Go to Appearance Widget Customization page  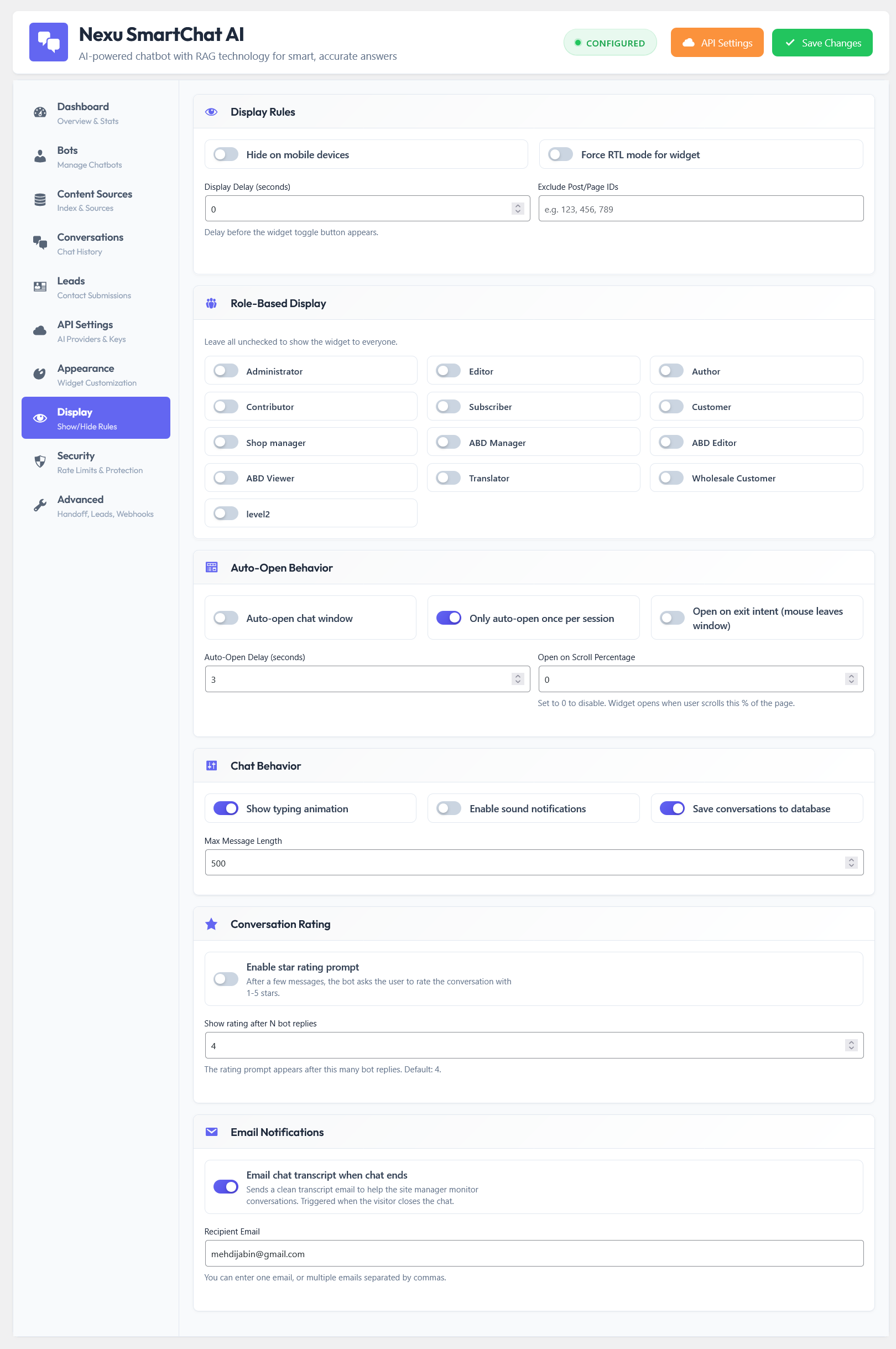coord(96,375)
